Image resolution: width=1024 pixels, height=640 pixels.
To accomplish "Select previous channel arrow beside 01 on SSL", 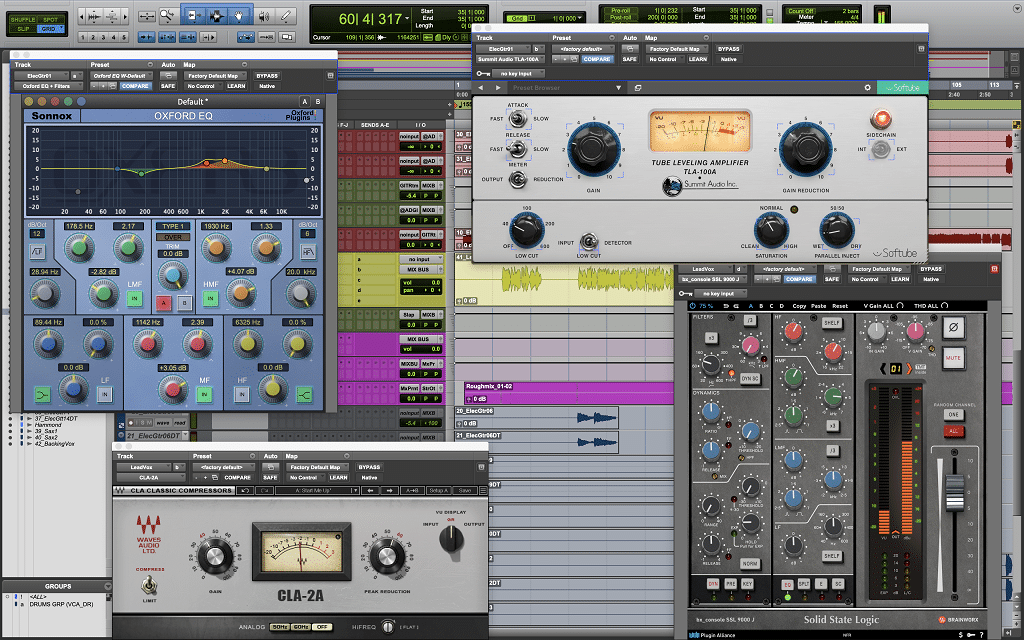I will tap(883, 369).
